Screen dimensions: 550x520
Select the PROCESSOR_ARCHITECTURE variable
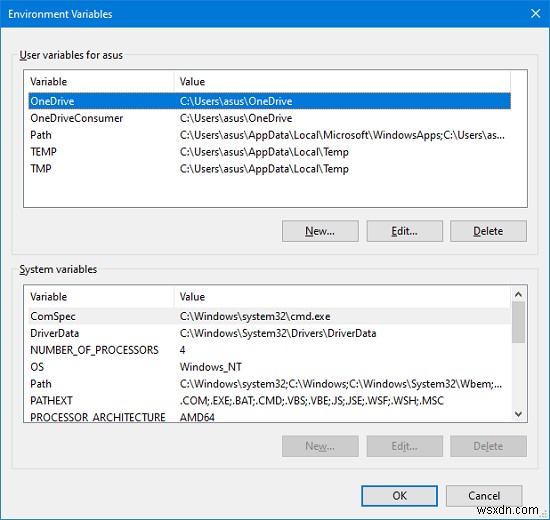(269, 416)
